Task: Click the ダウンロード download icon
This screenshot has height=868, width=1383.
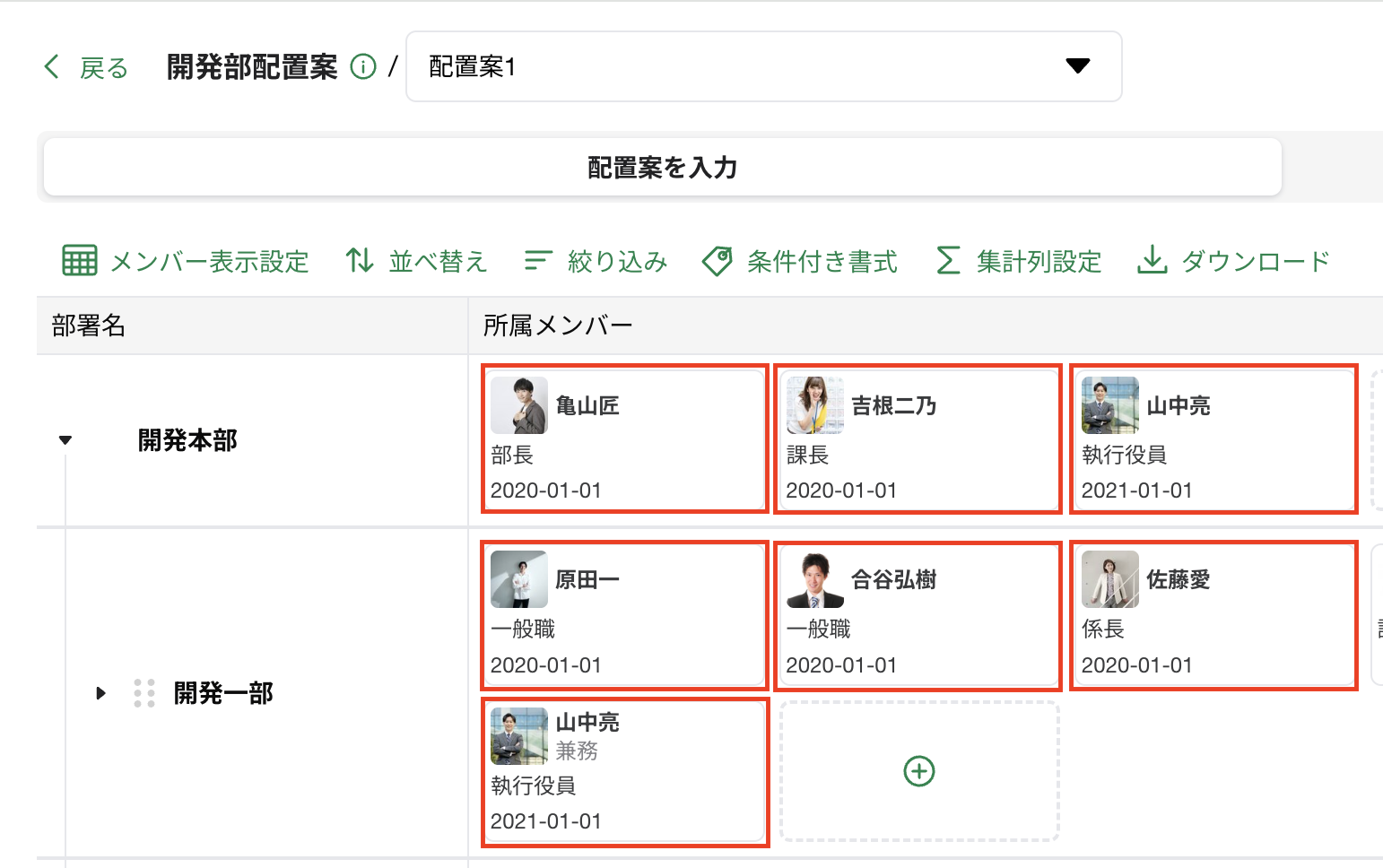Action: (1152, 261)
